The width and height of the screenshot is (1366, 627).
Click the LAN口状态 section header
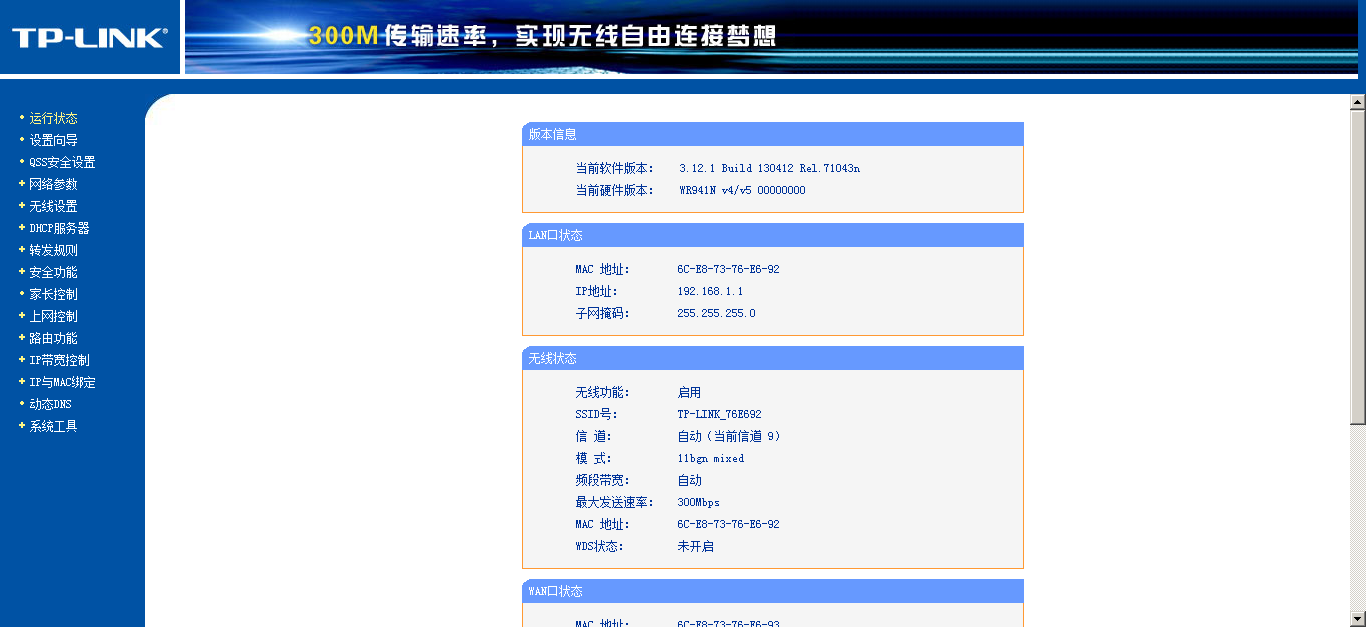coord(773,235)
